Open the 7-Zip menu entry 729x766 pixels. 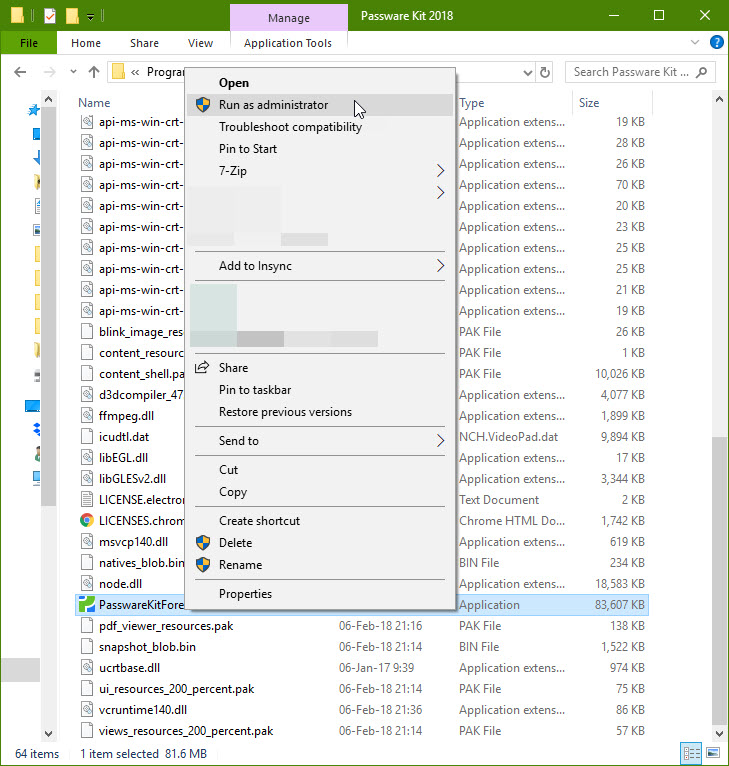pos(320,171)
